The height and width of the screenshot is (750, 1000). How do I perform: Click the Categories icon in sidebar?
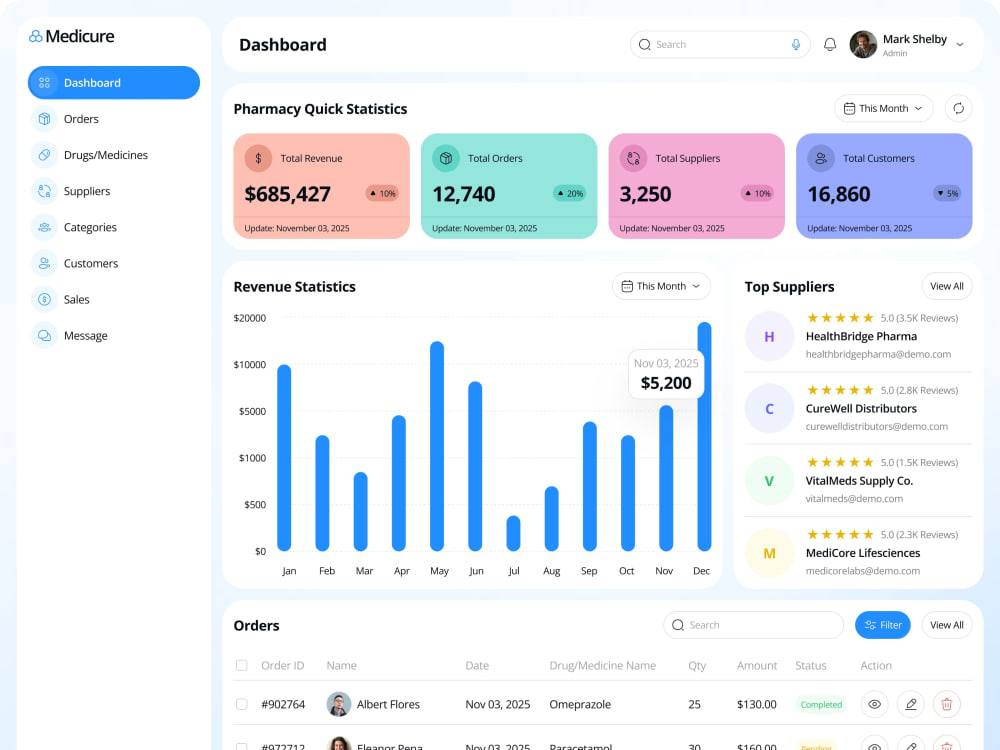pos(45,227)
